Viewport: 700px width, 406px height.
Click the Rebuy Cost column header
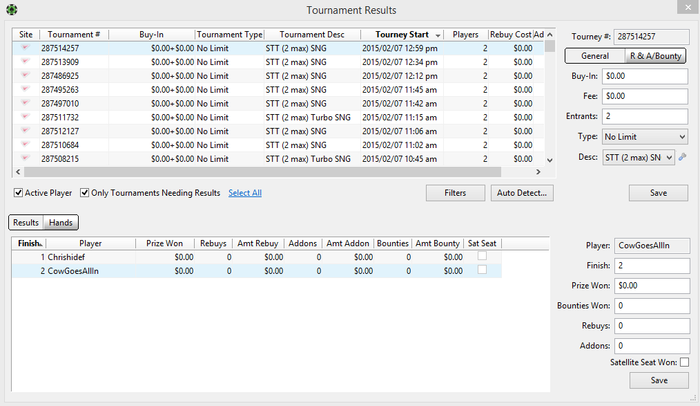point(510,34)
